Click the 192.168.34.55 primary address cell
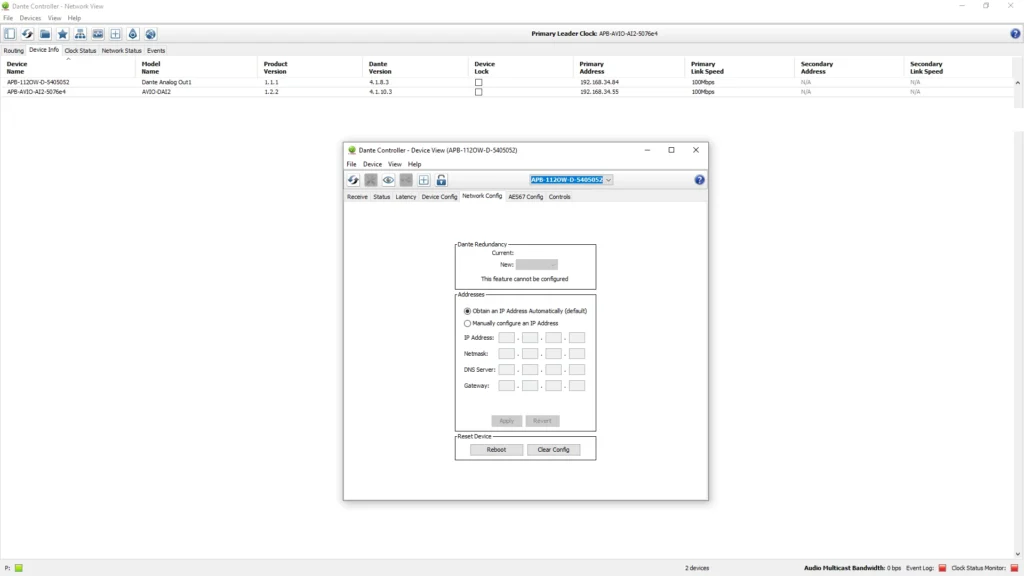 coord(600,92)
